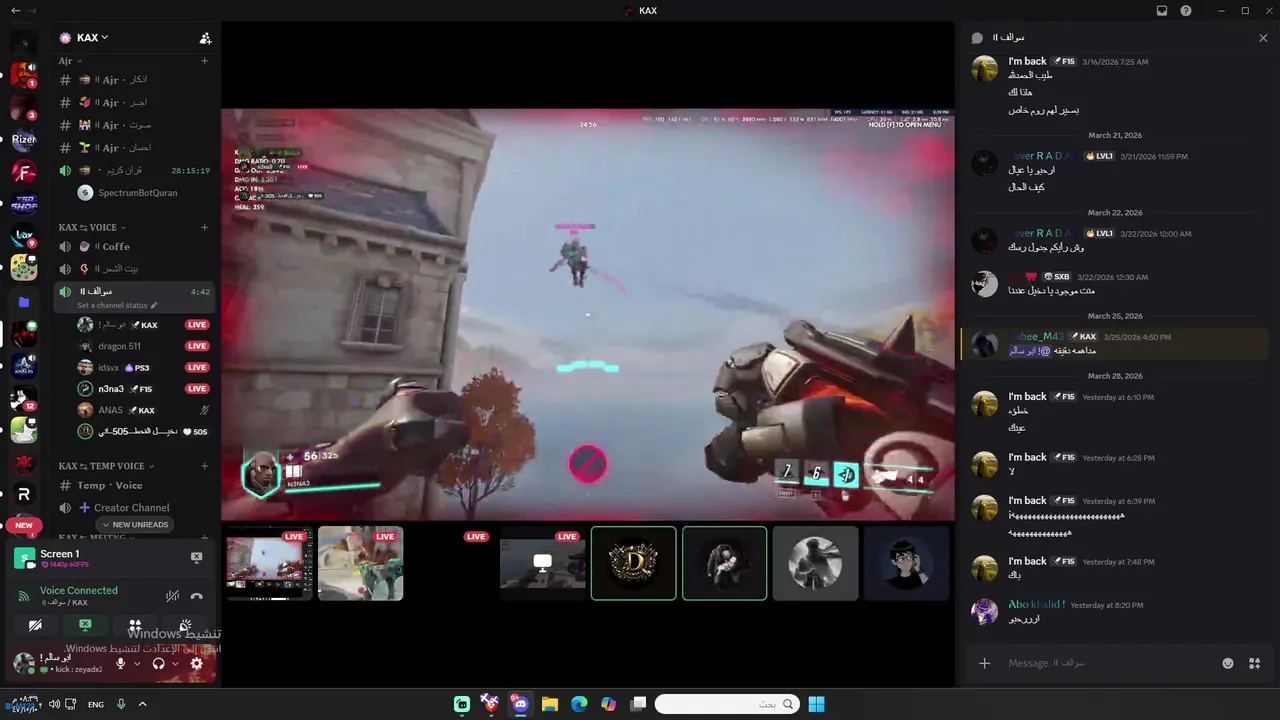Viewport: 1280px width, 720px height.
Task: Deafen with the headphones icon
Action: point(158,663)
